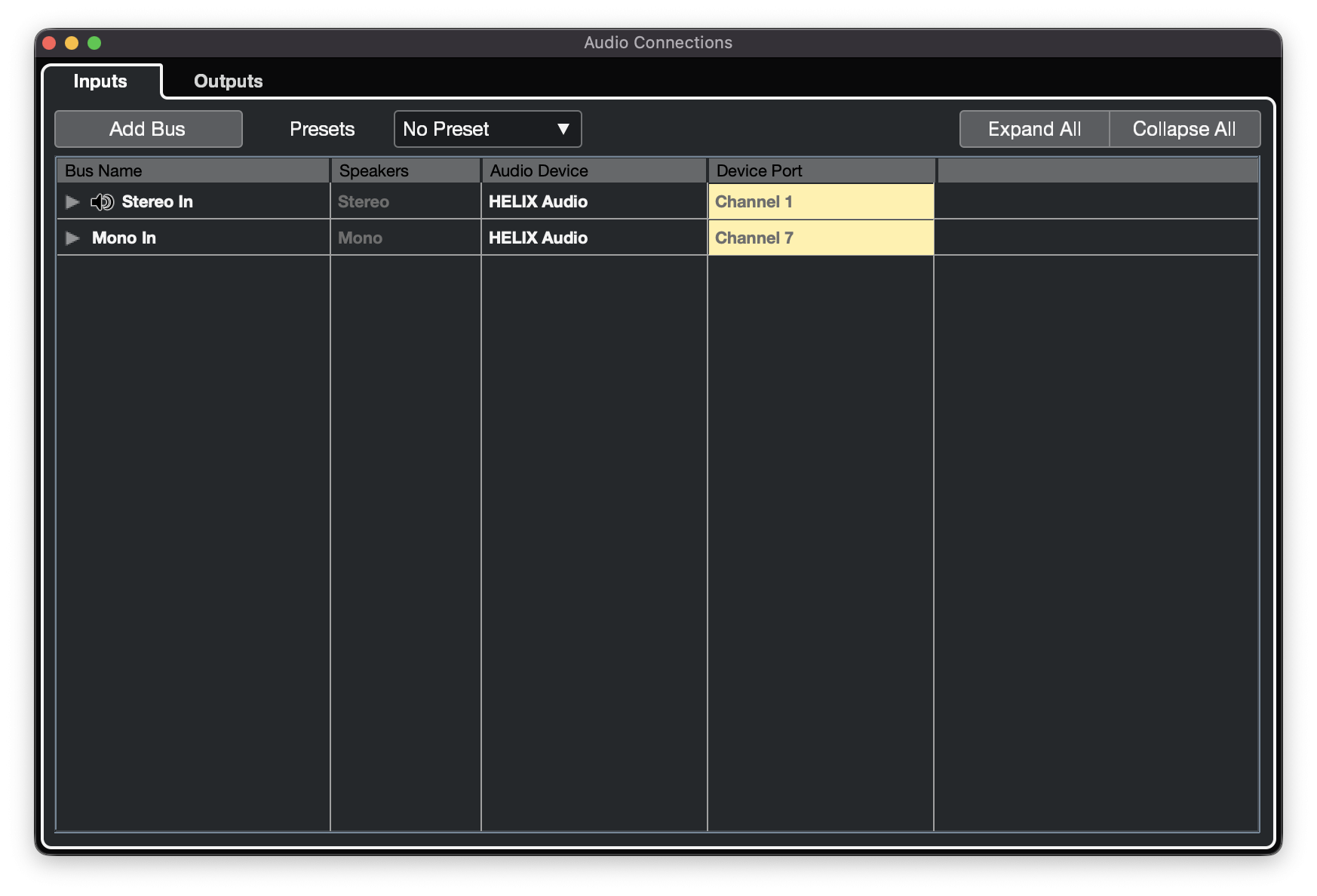Close the Audio Connections window
Viewport: 1317px width, 896px height.
[50, 43]
